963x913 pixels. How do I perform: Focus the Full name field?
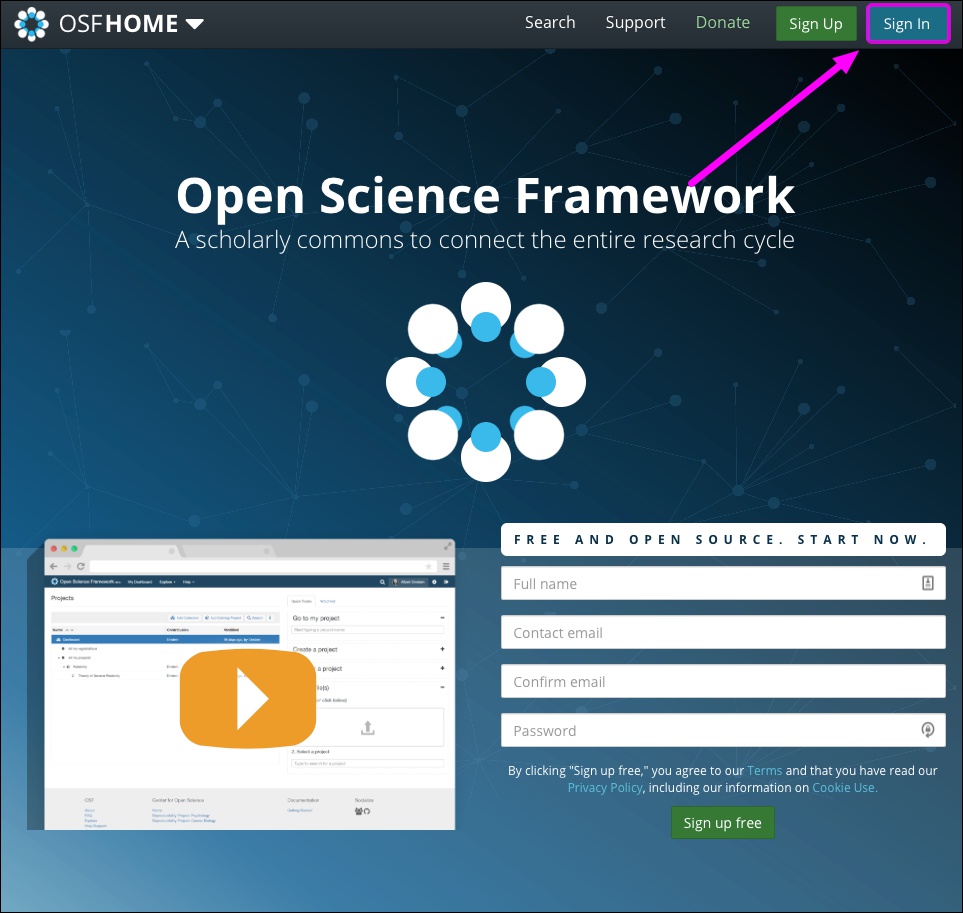723,583
